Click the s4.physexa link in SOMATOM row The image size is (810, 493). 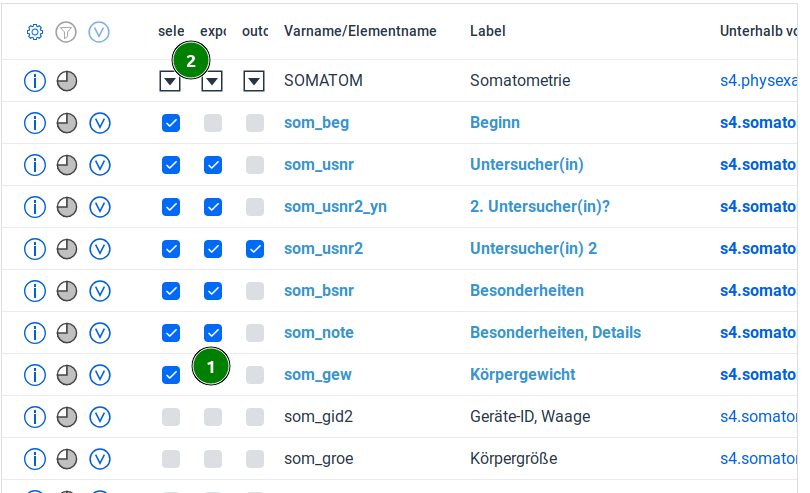758,81
